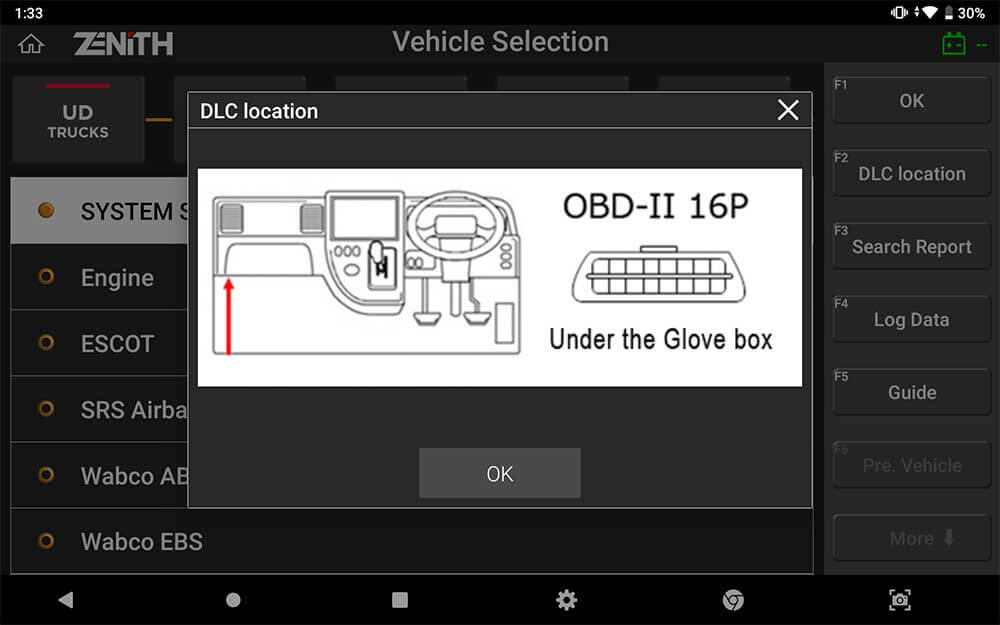Open the F5 Guide
1000x625 pixels.
point(911,392)
